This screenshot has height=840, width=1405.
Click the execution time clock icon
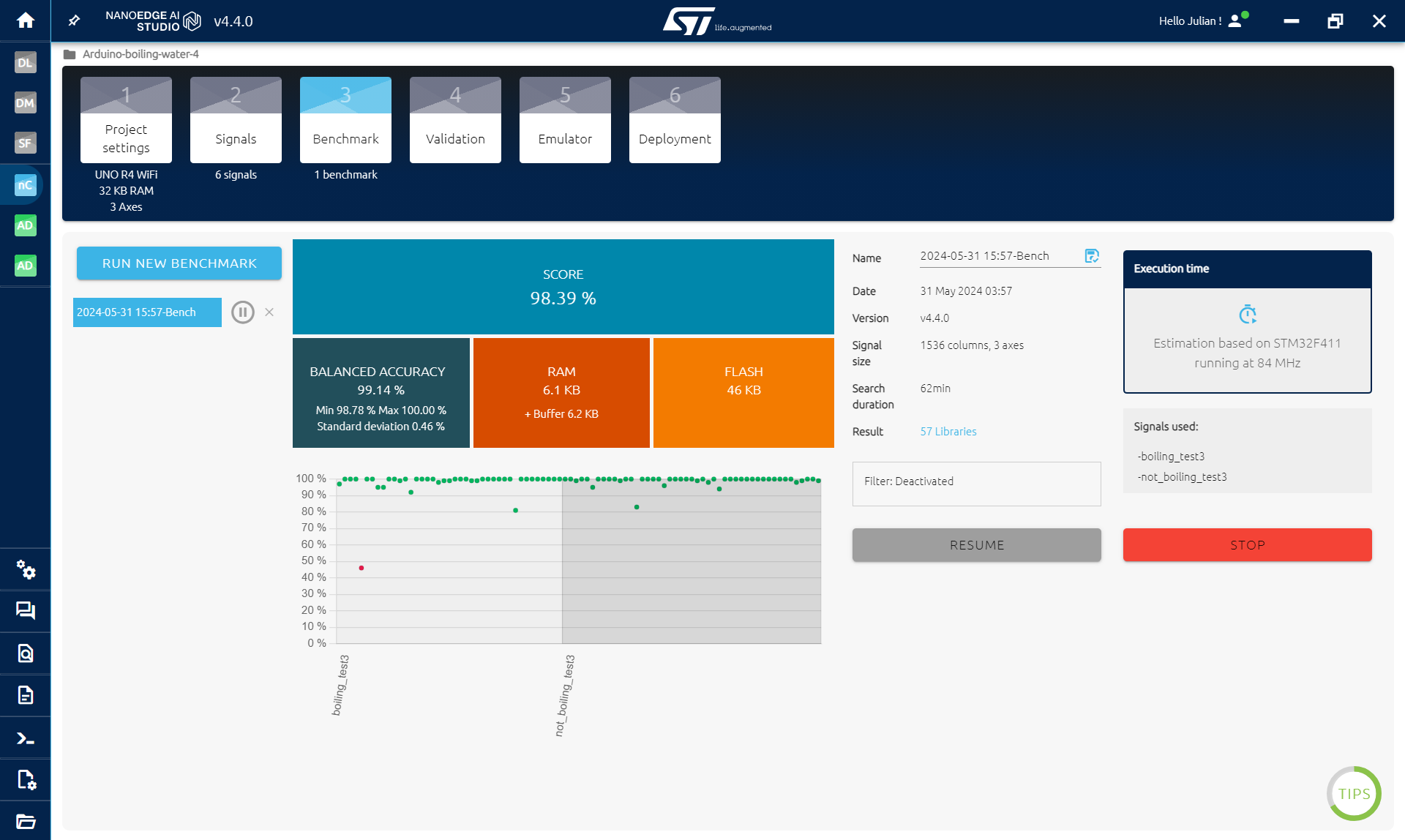(1247, 314)
